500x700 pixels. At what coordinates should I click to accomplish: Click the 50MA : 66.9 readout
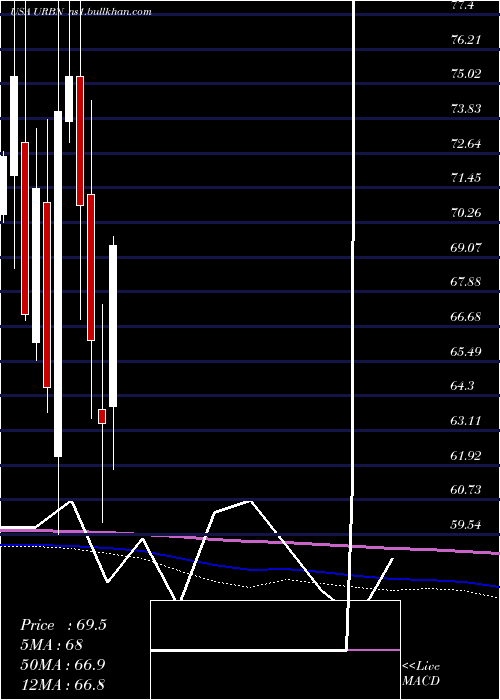[x=63, y=665]
